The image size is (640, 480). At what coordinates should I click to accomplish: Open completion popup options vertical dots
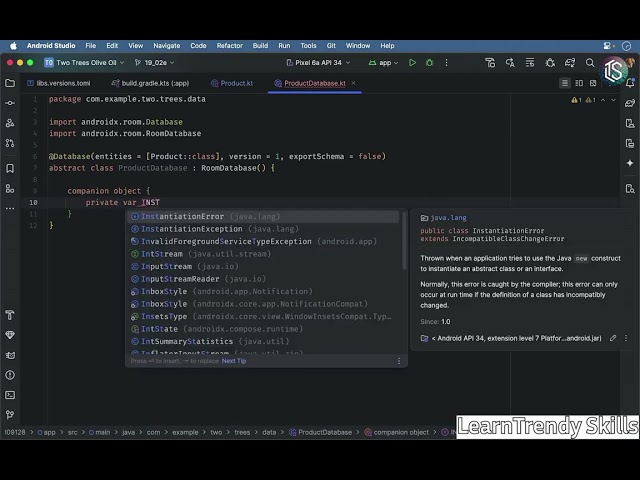399,361
